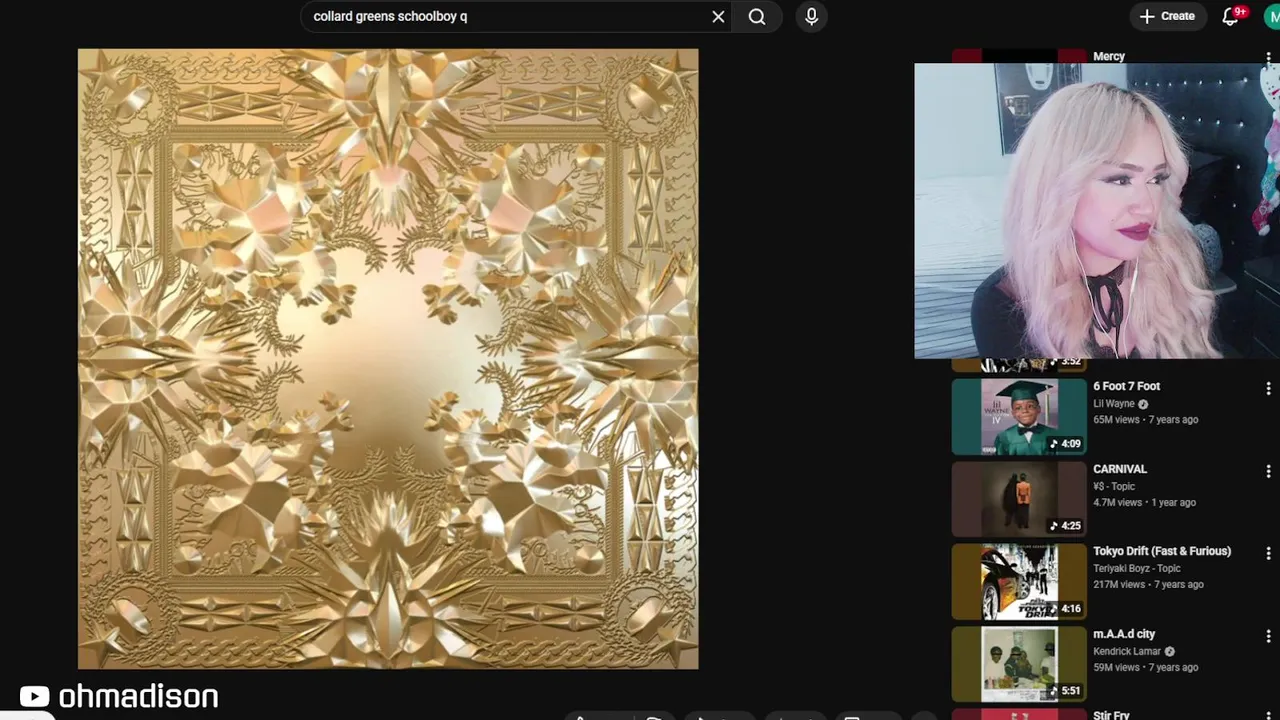Click the '6 Foot 7 Foot' title
1280x720 pixels.
point(1126,386)
